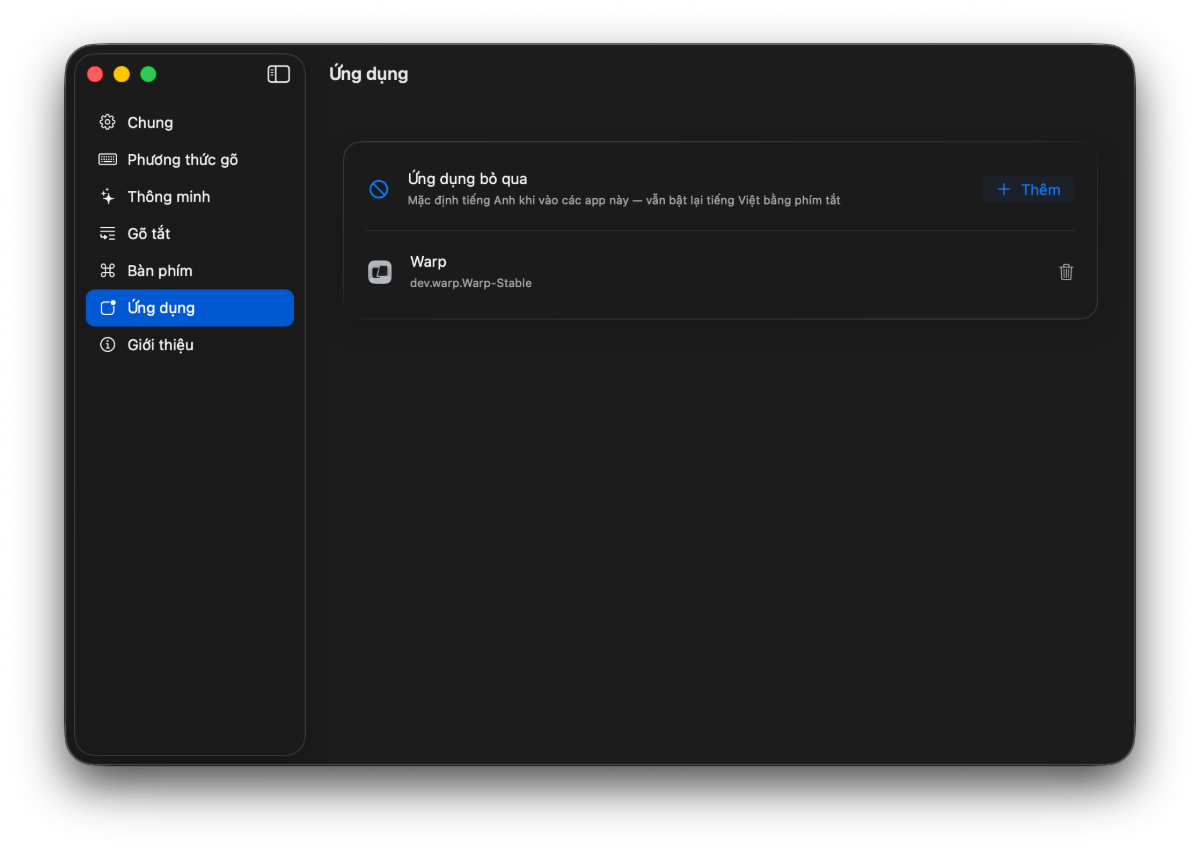Screen dimensions: 1200x851
Task: Click the sparkle icon beside Thông minh
Action: pos(108,196)
